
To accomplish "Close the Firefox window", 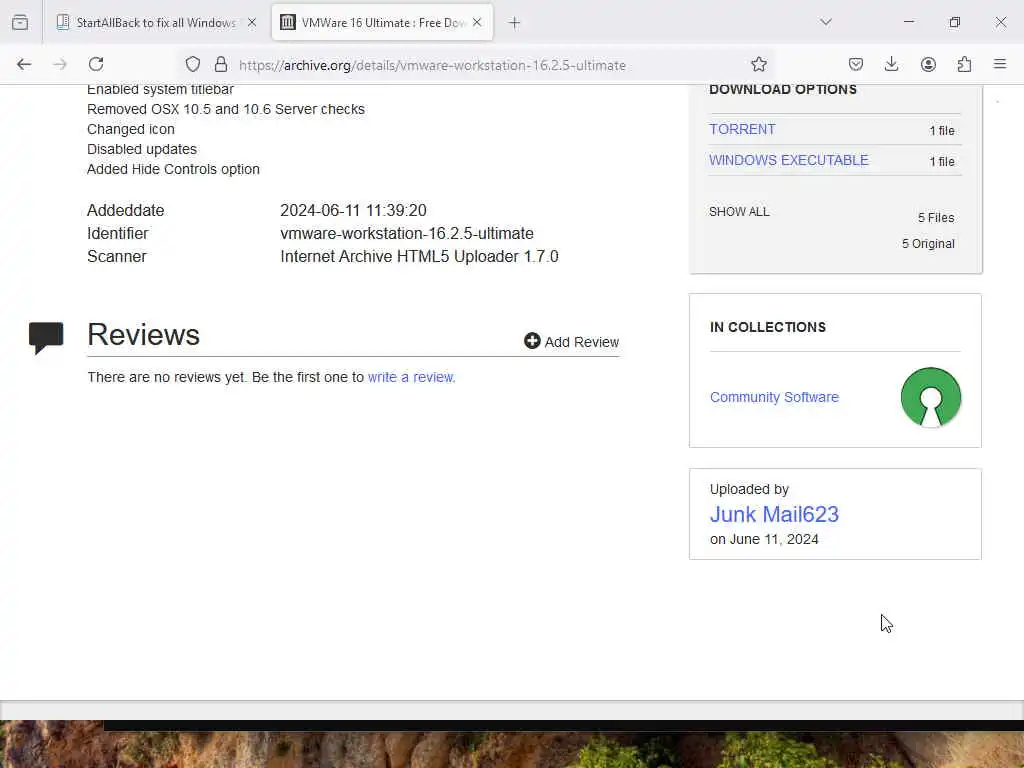I will pyautogui.click(x=1000, y=22).
